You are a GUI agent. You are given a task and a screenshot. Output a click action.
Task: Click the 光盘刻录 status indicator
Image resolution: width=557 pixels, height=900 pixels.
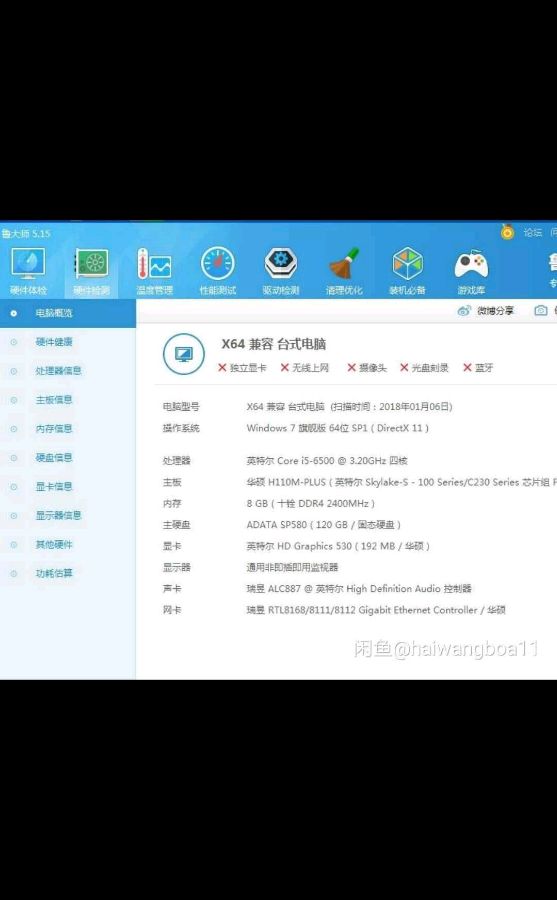(424, 368)
